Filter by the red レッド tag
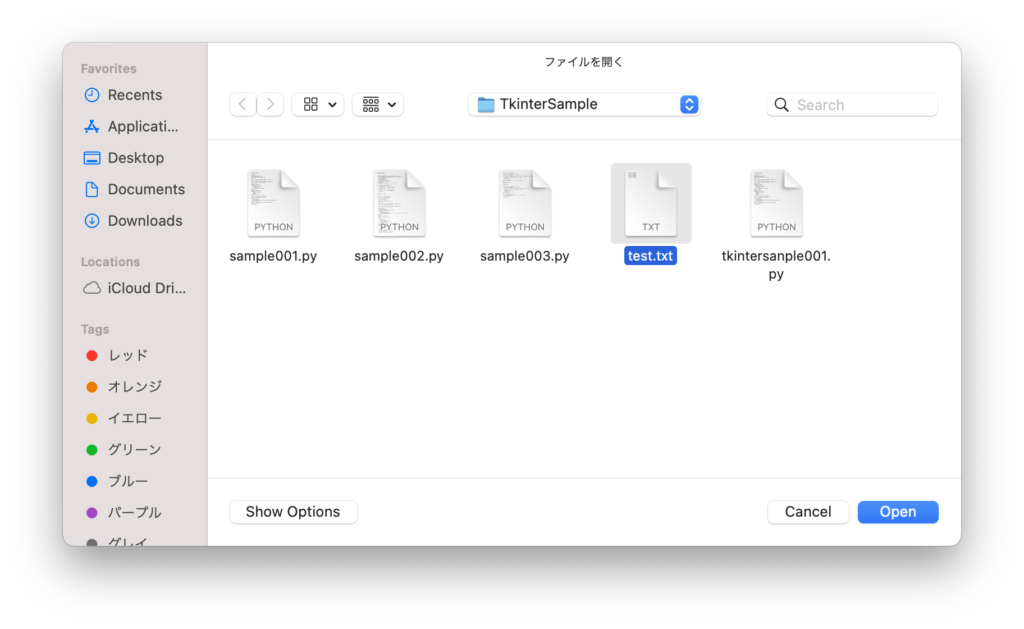This screenshot has width=1024, height=629. click(x=118, y=355)
